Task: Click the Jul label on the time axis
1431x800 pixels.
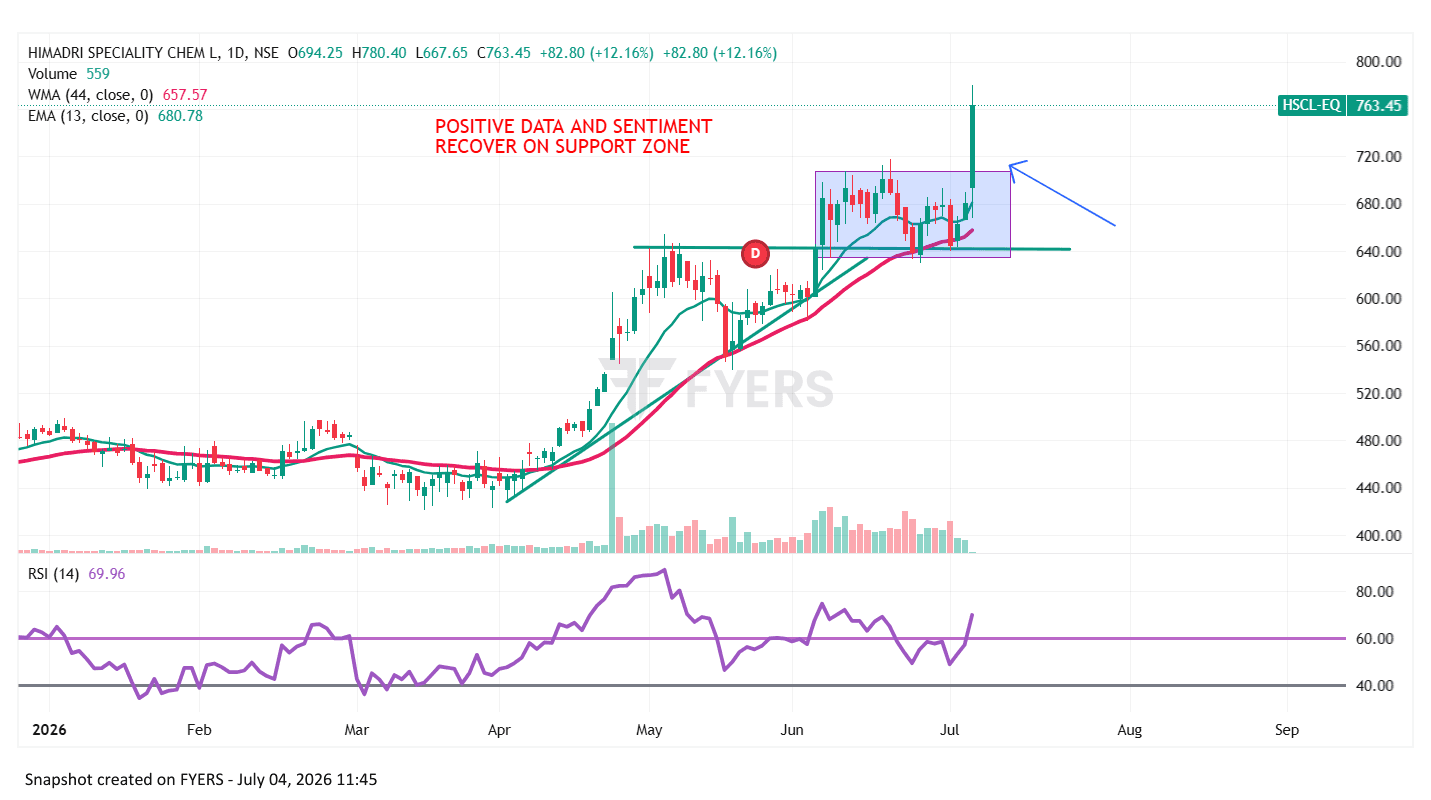Action: point(951,730)
